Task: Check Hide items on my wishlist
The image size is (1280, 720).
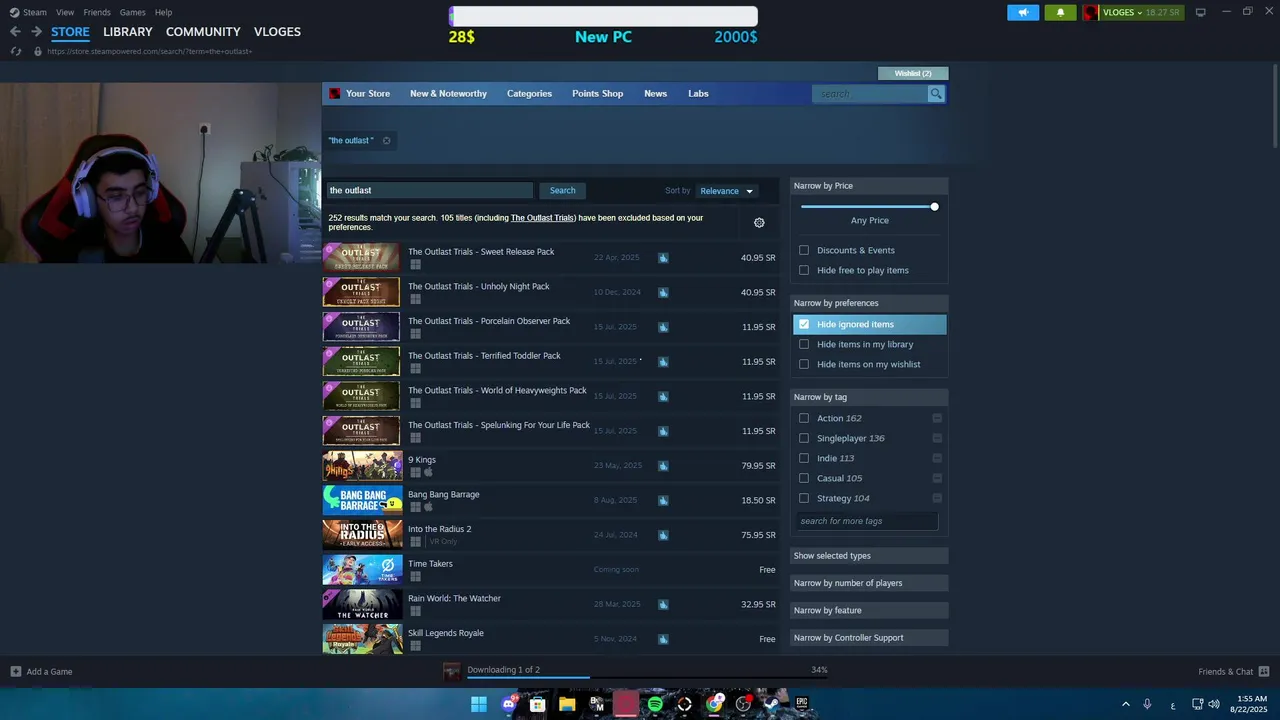Action: 804,364
